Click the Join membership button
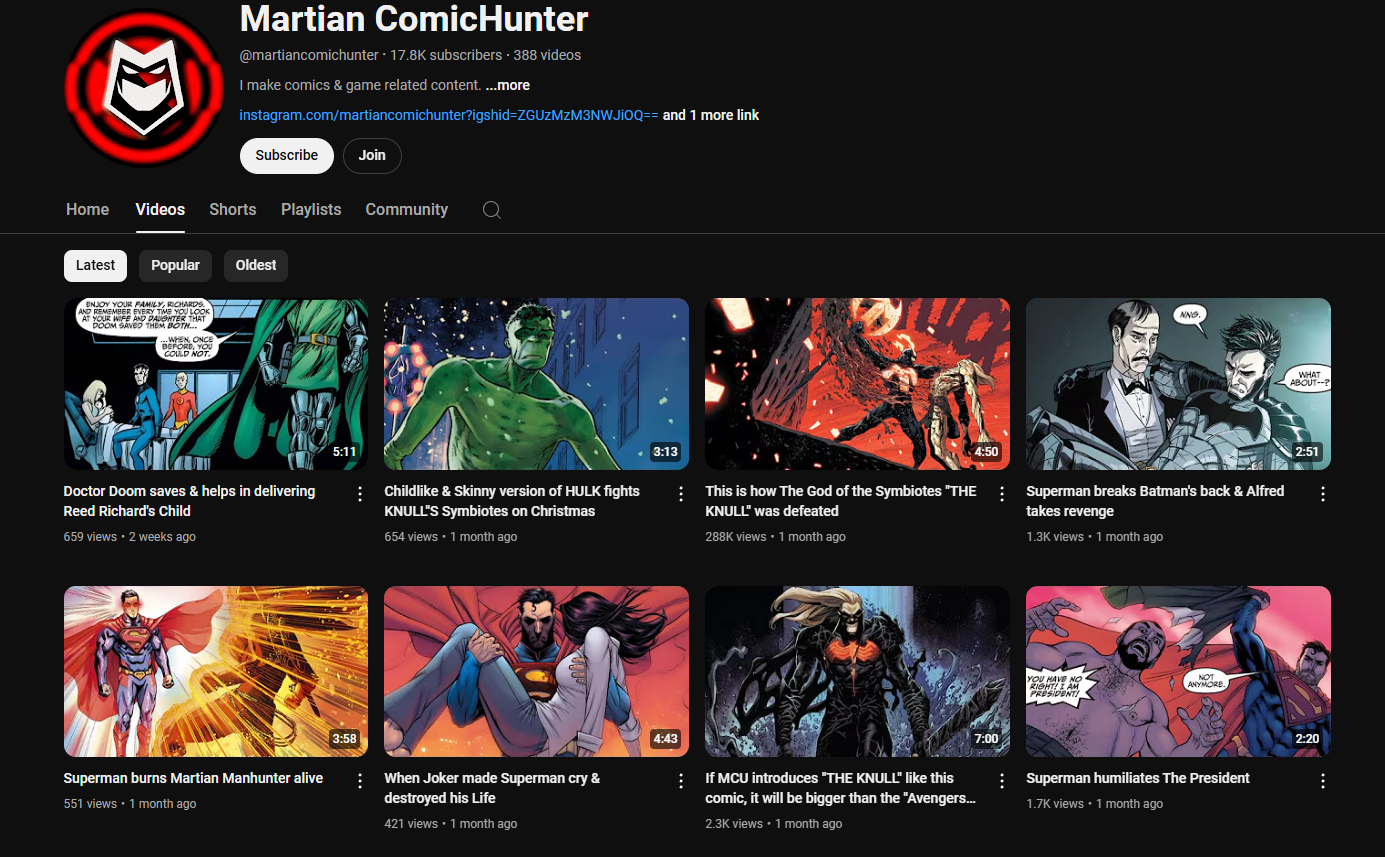The height and width of the screenshot is (857, 1385). [x=372, y=156]
